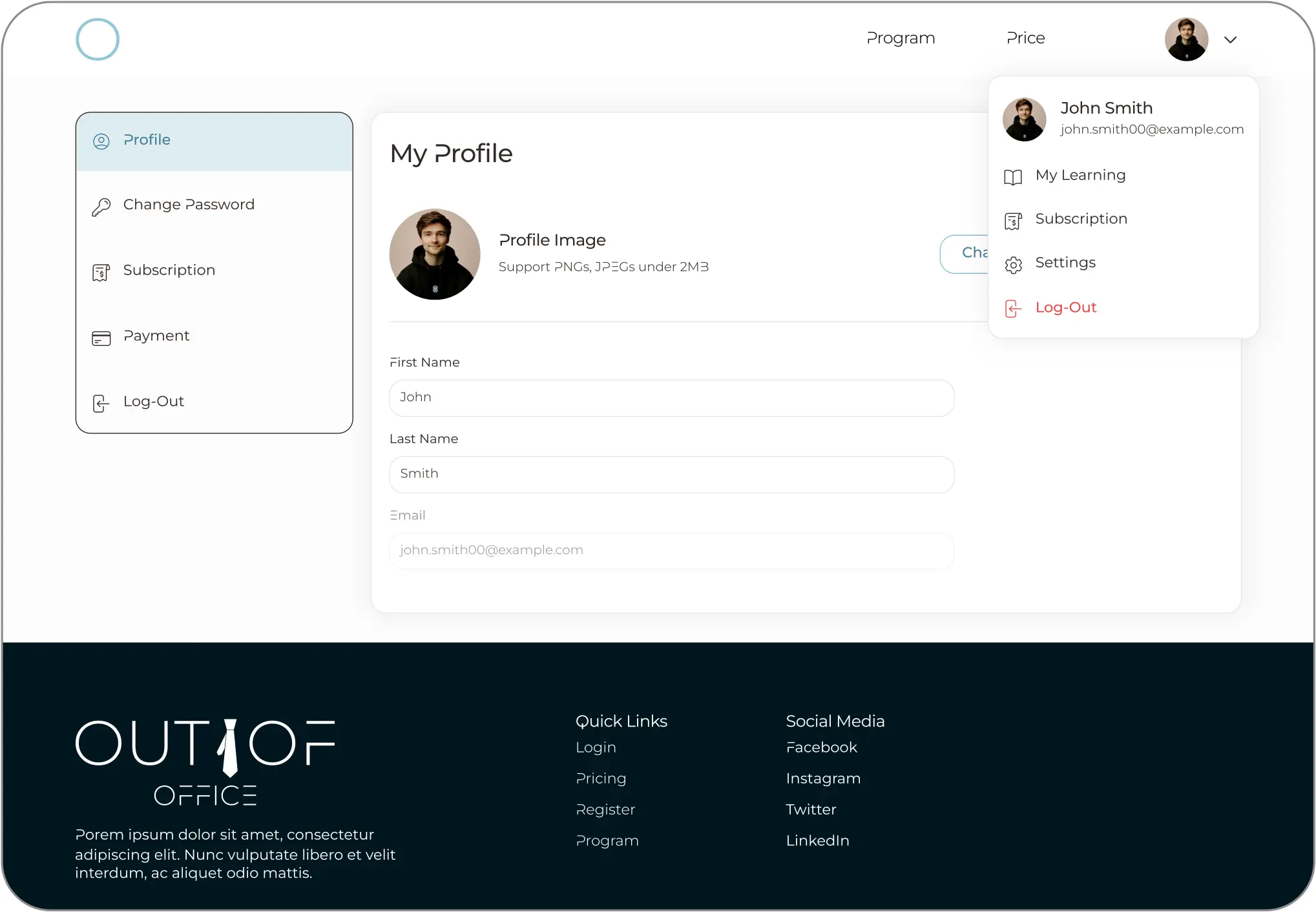Open the Program nav item
The width and height of the screenshot is (1316, 912).
point(901,39)
